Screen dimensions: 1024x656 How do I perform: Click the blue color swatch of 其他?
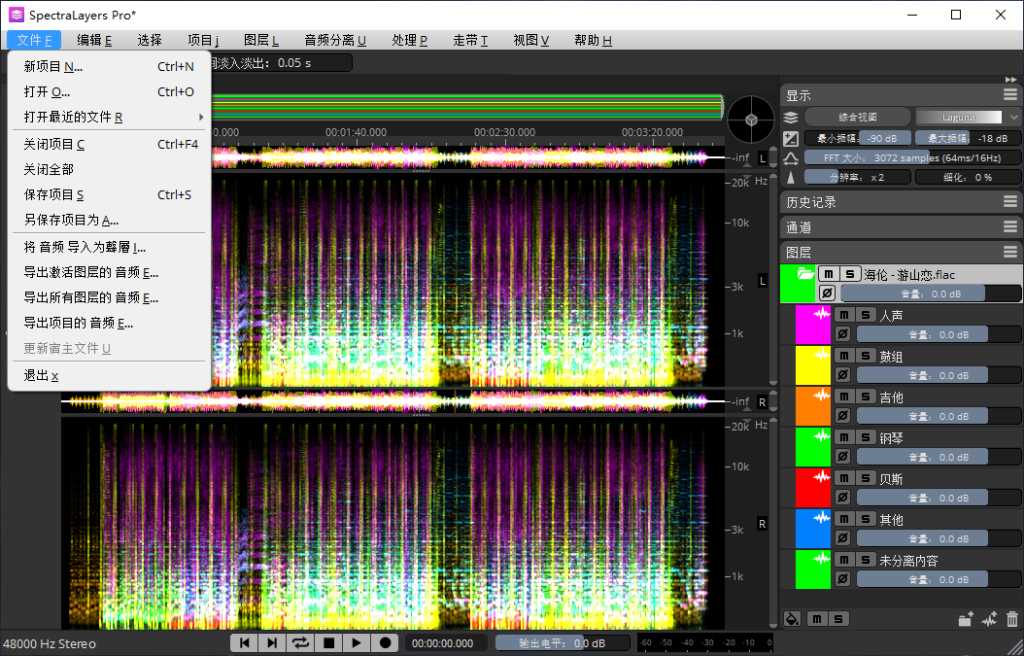(x=812, y=529)
